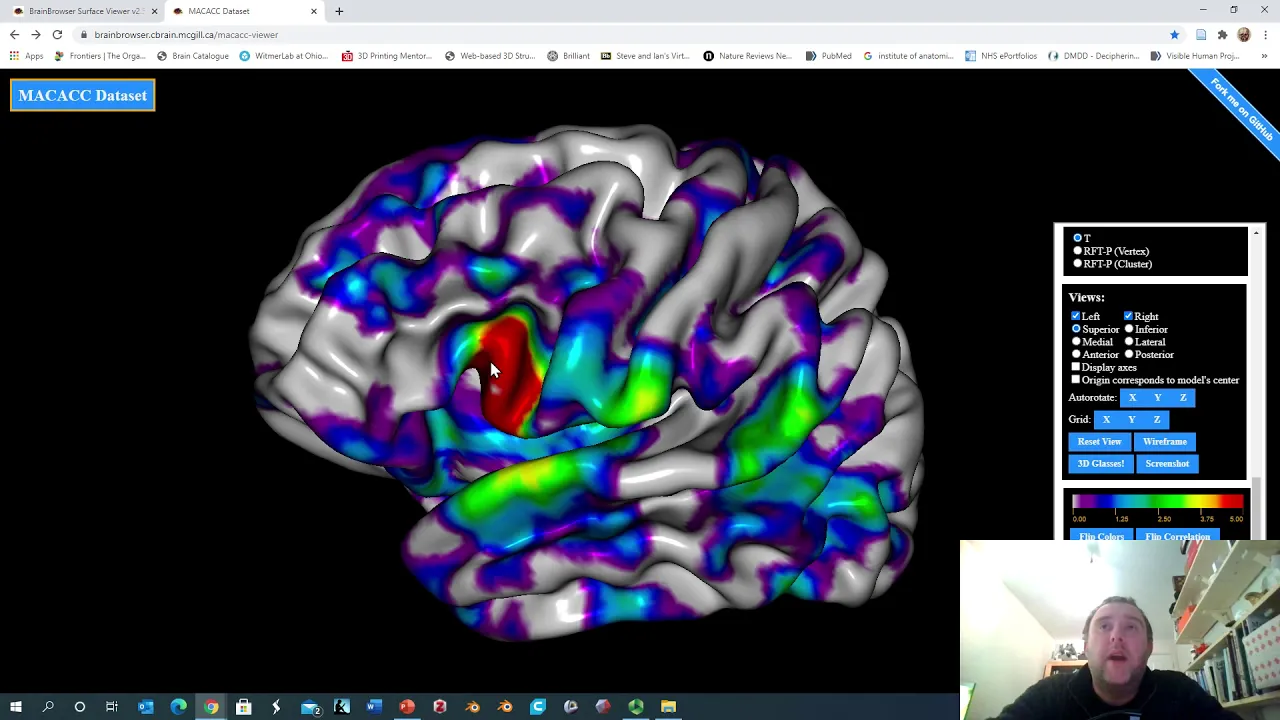
Task: Open the PubMed bookmark
Action: click(828, 56)
